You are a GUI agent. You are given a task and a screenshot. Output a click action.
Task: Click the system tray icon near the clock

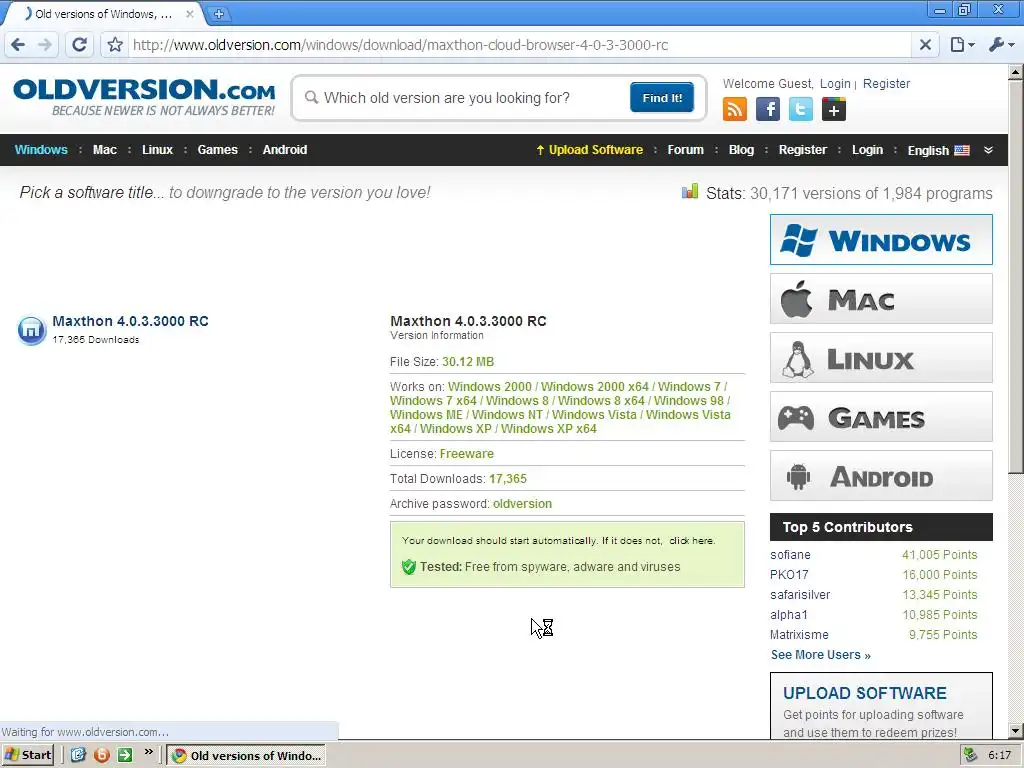(970, 755)
